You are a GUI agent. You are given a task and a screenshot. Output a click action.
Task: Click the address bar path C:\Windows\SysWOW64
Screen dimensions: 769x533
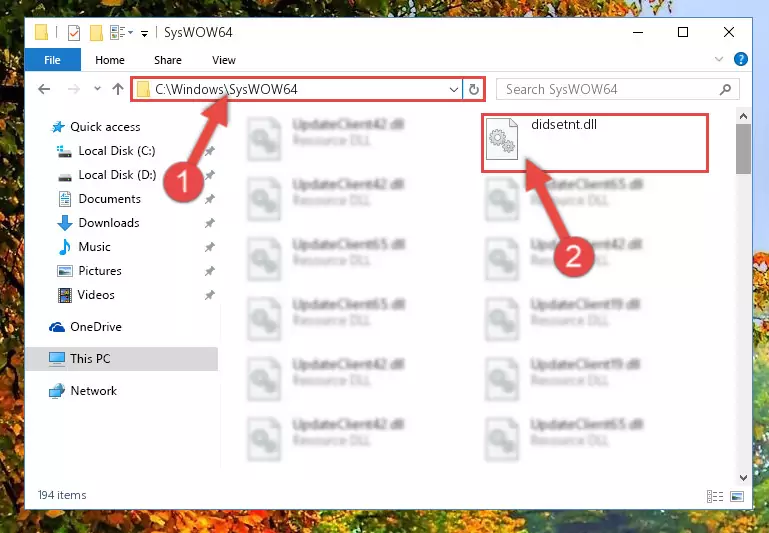tap(226, 89)
